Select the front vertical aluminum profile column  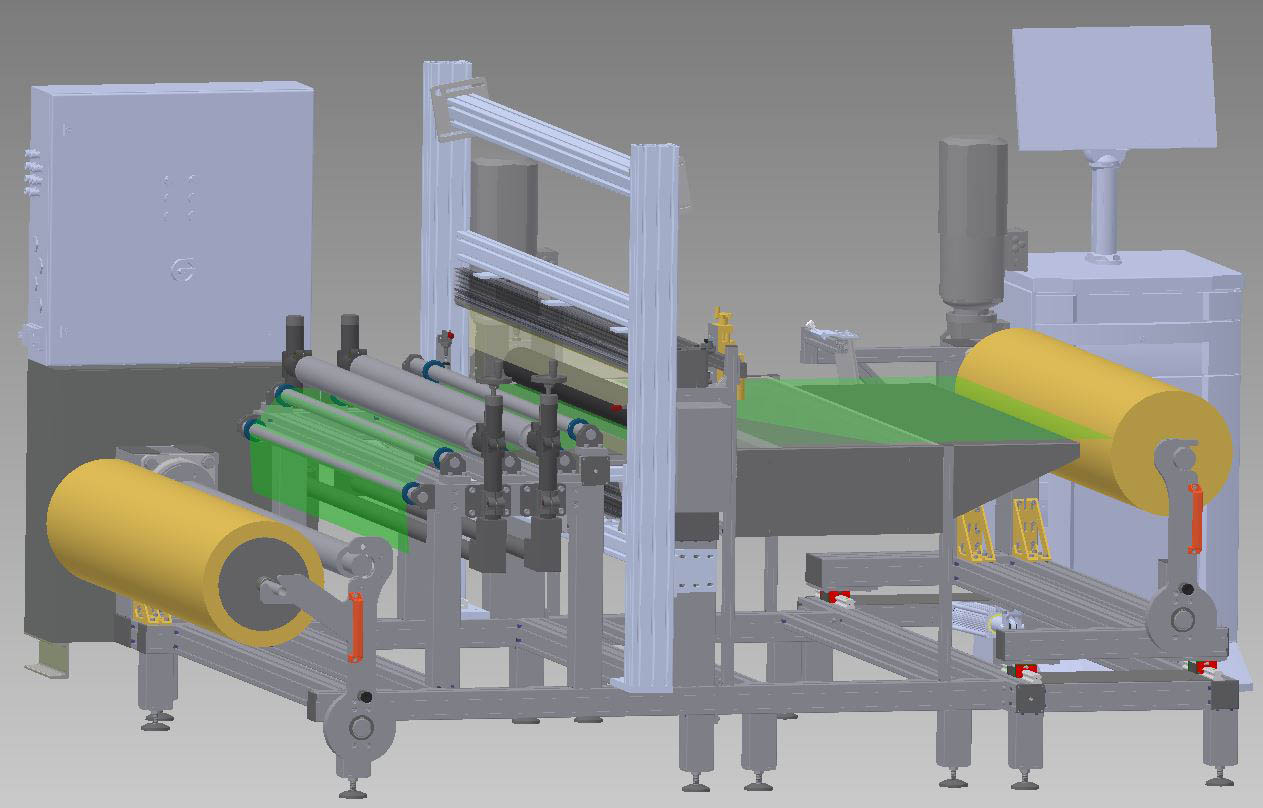654,420
